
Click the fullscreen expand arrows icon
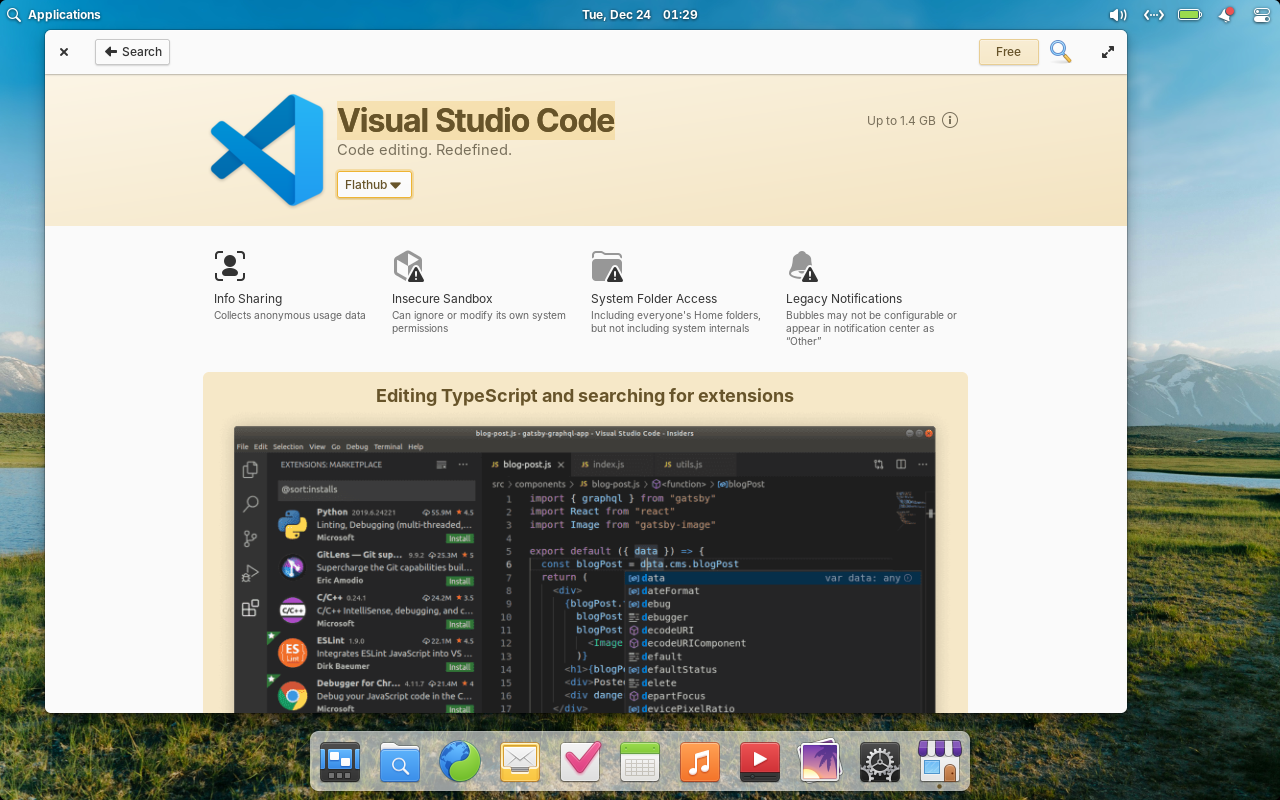(x=1108, y=52)
